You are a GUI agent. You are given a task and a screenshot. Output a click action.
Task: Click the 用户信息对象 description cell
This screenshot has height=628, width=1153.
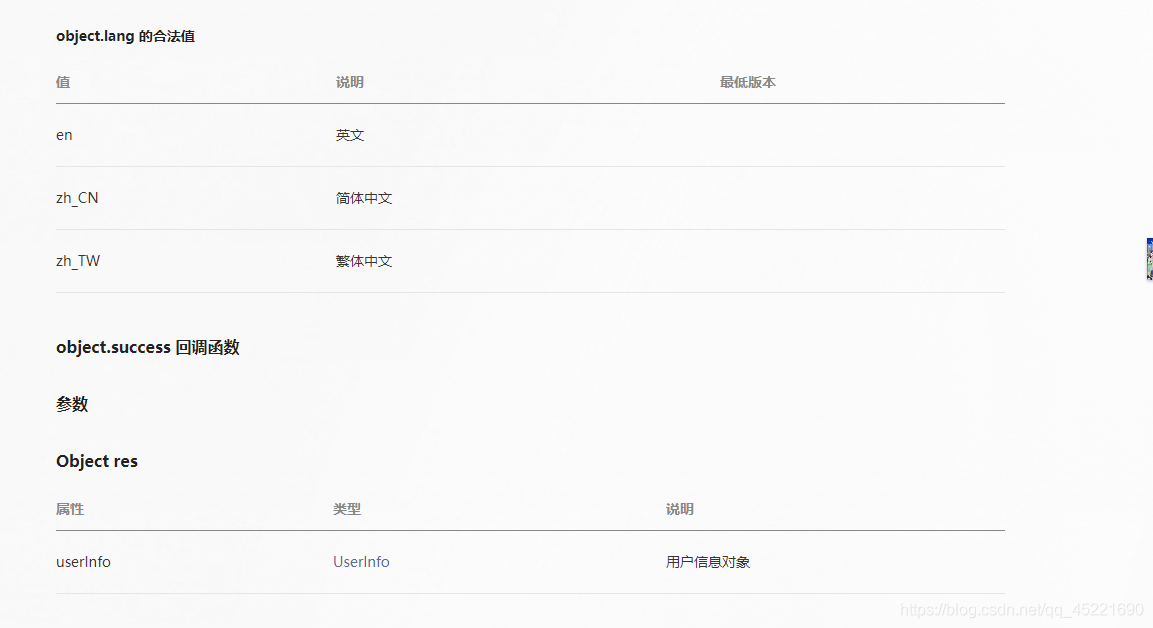point(707,561)
